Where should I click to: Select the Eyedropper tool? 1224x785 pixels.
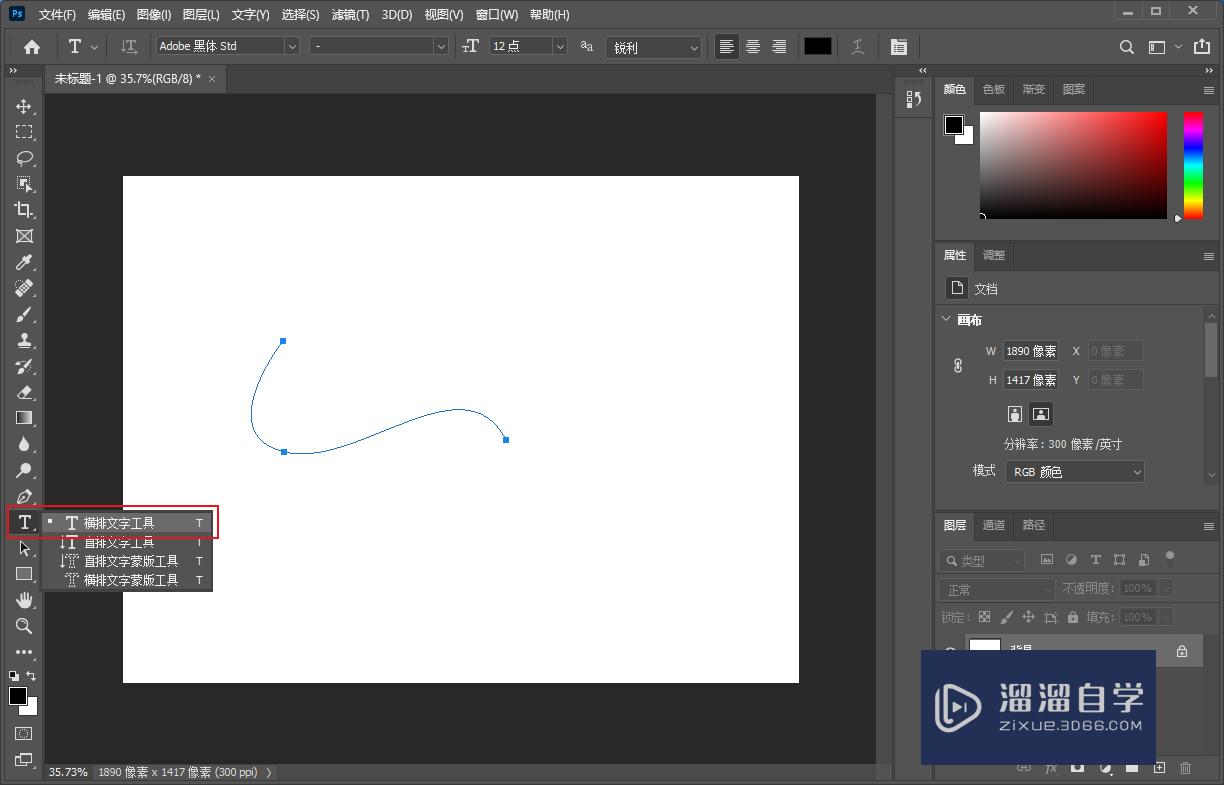pyautogui.click(x=24, y=262)
